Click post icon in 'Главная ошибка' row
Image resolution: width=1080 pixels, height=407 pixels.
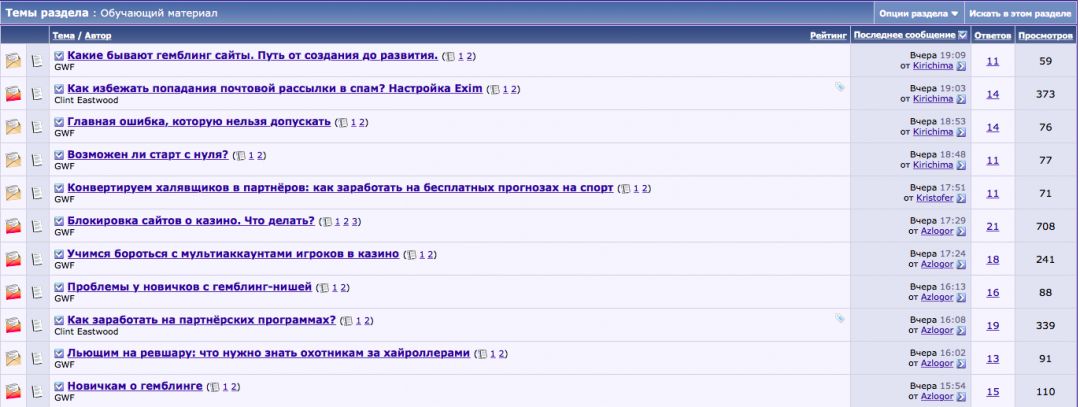click(x=37, y=127)
